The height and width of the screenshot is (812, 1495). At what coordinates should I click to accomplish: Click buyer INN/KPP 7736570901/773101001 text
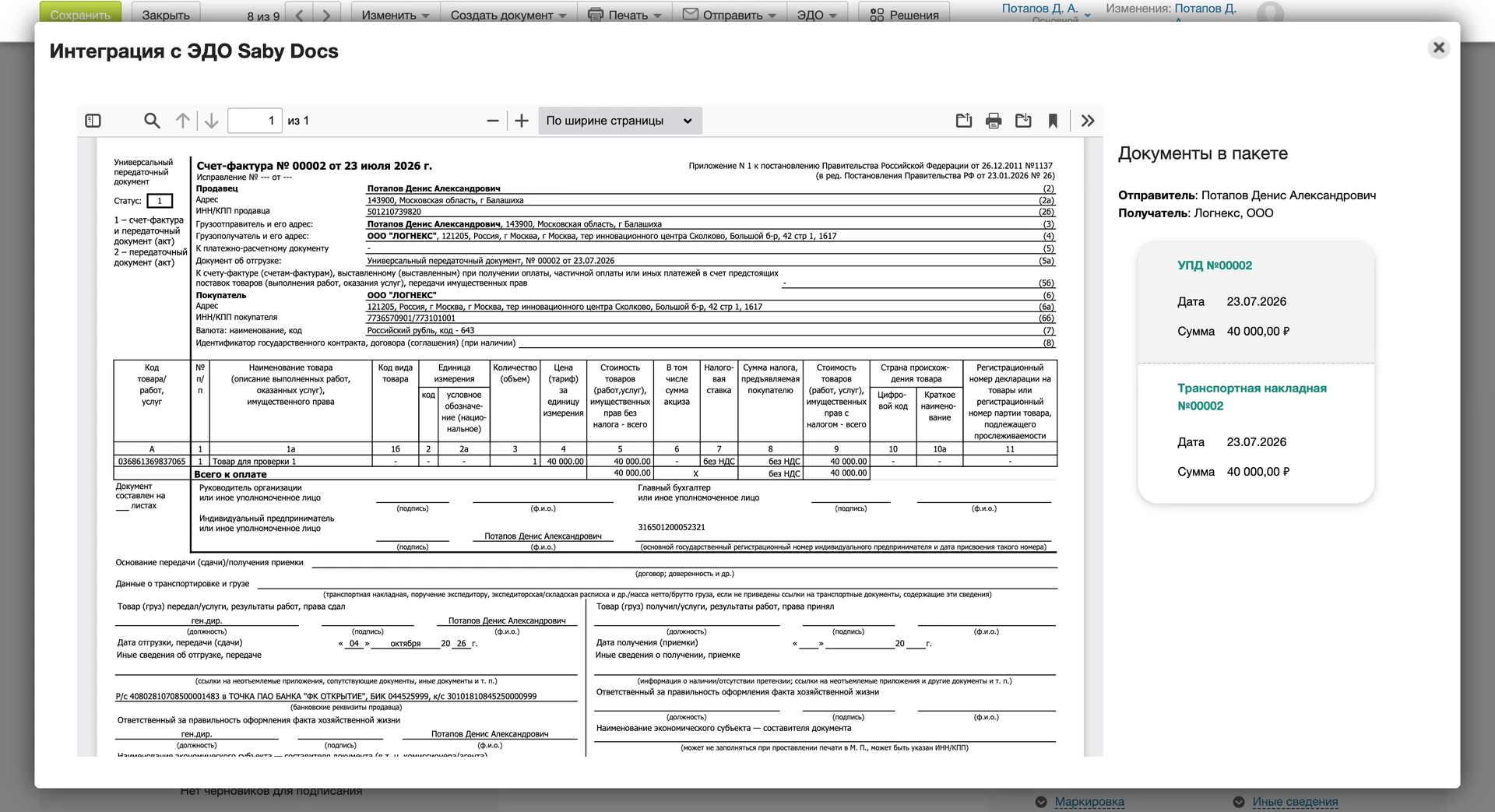click(411, 318)
